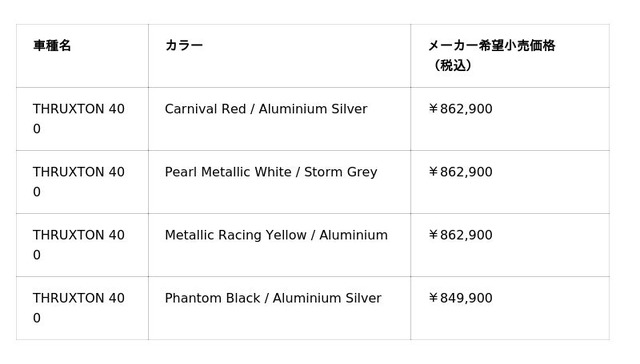Select the Carnival Red / Aluminium Silver cell

[x=280, y=119]
